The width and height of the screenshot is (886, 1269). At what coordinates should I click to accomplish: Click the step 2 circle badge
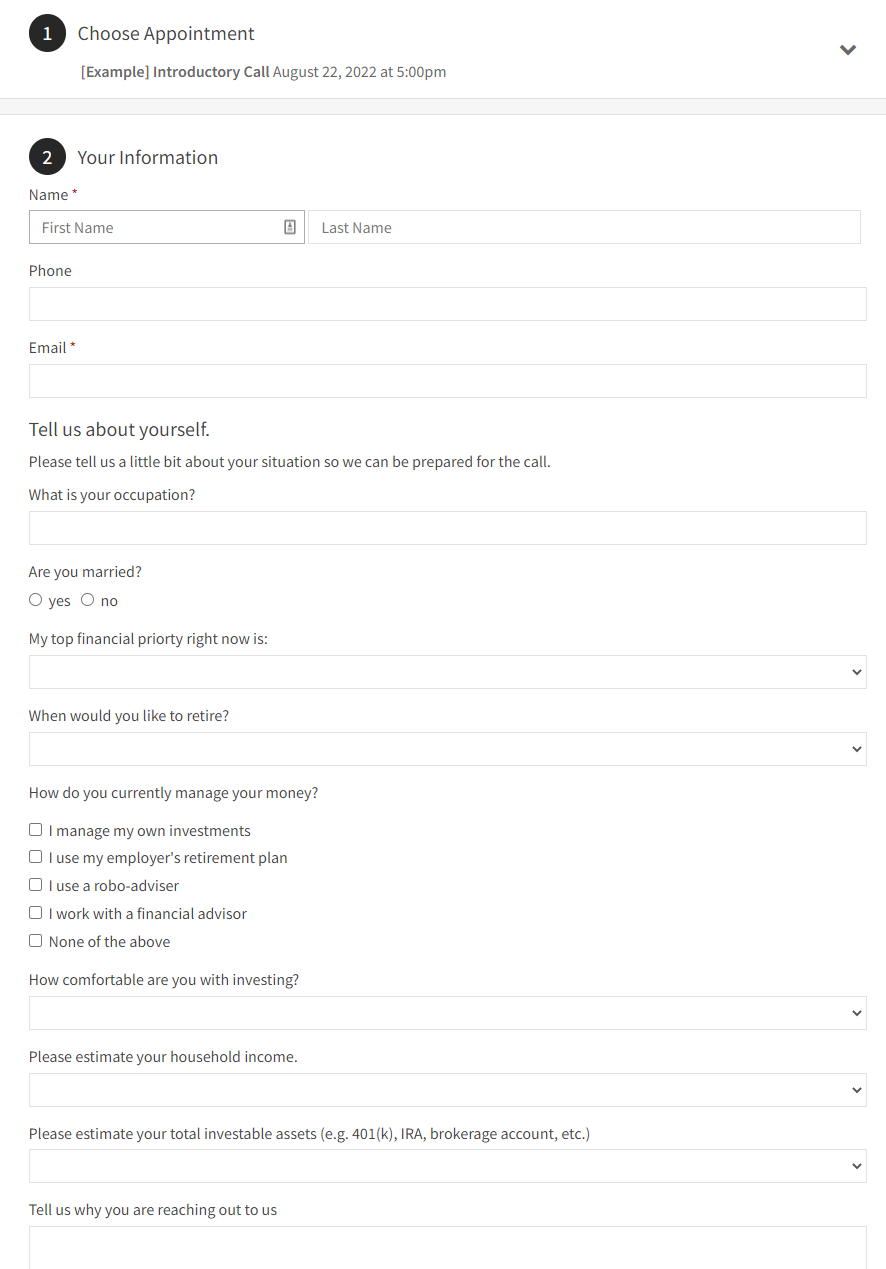pyautogui.click(x=47, y=158)
